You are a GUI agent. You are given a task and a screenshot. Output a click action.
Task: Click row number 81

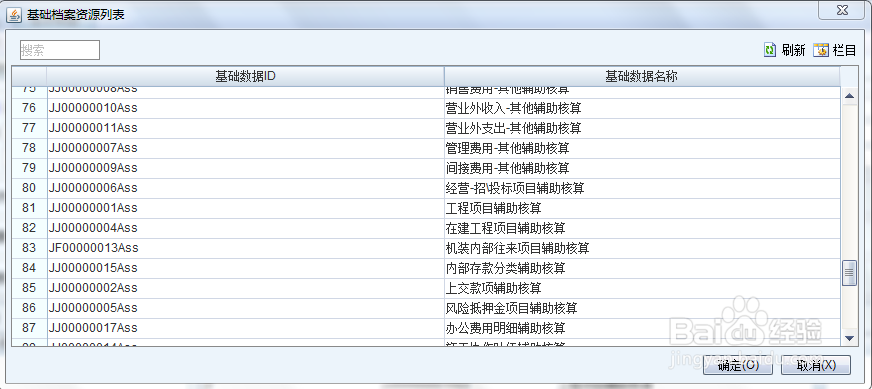[29, 208]
